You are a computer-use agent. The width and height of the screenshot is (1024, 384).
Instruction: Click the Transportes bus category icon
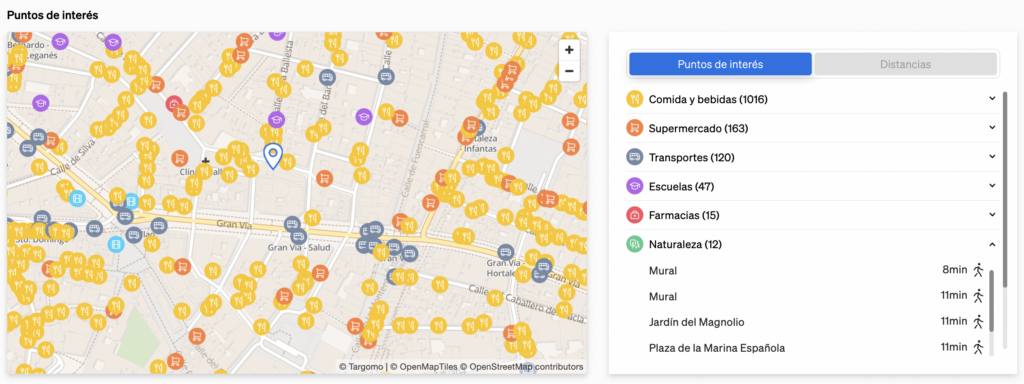click(x=635, y=157)
